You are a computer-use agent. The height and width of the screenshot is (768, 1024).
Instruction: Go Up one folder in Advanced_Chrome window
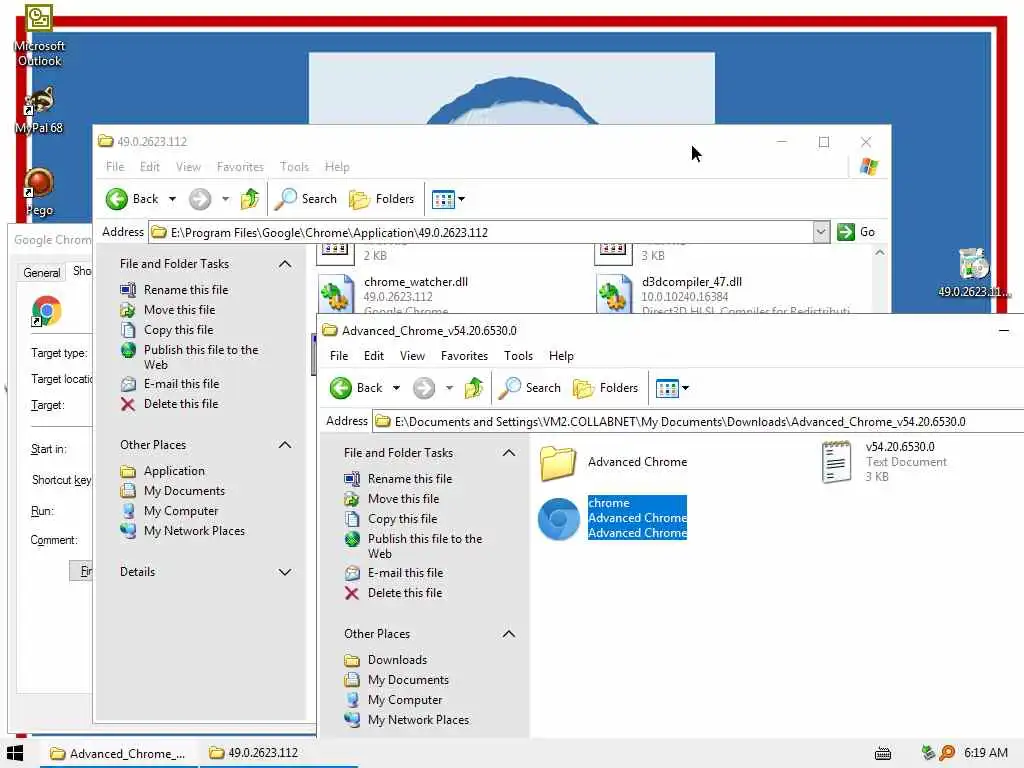point(473,388)
